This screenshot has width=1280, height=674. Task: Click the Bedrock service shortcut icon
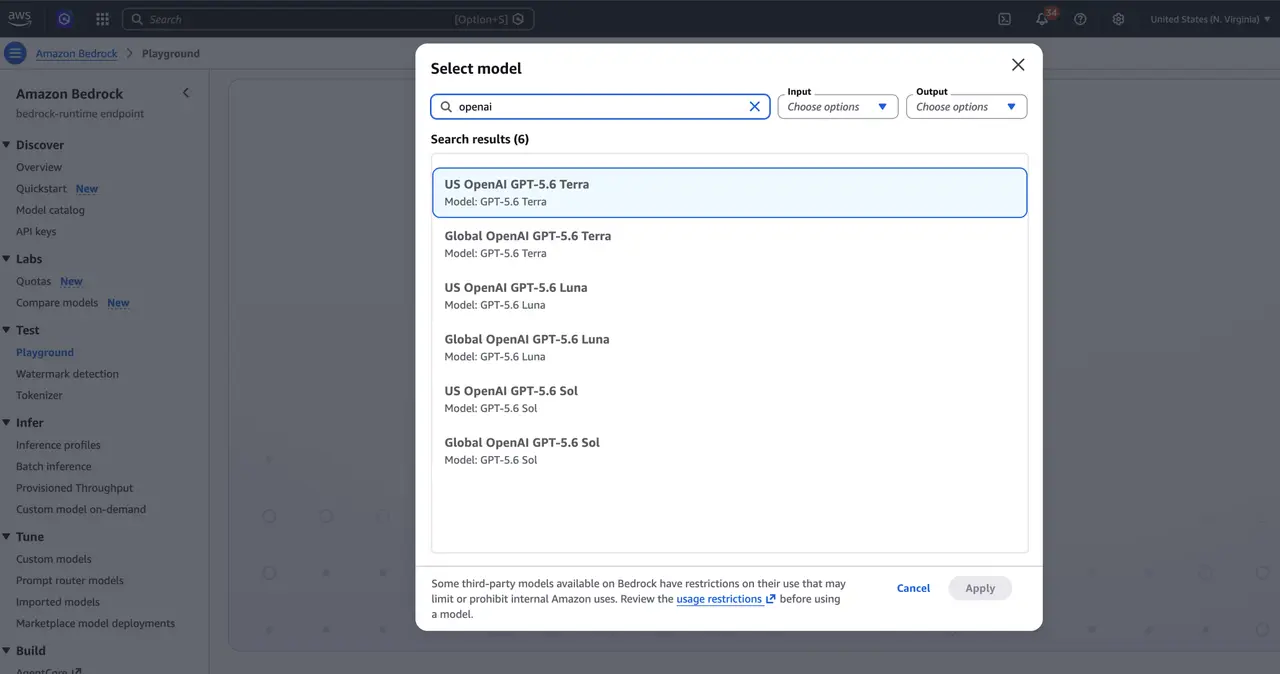tap(64, 19)
